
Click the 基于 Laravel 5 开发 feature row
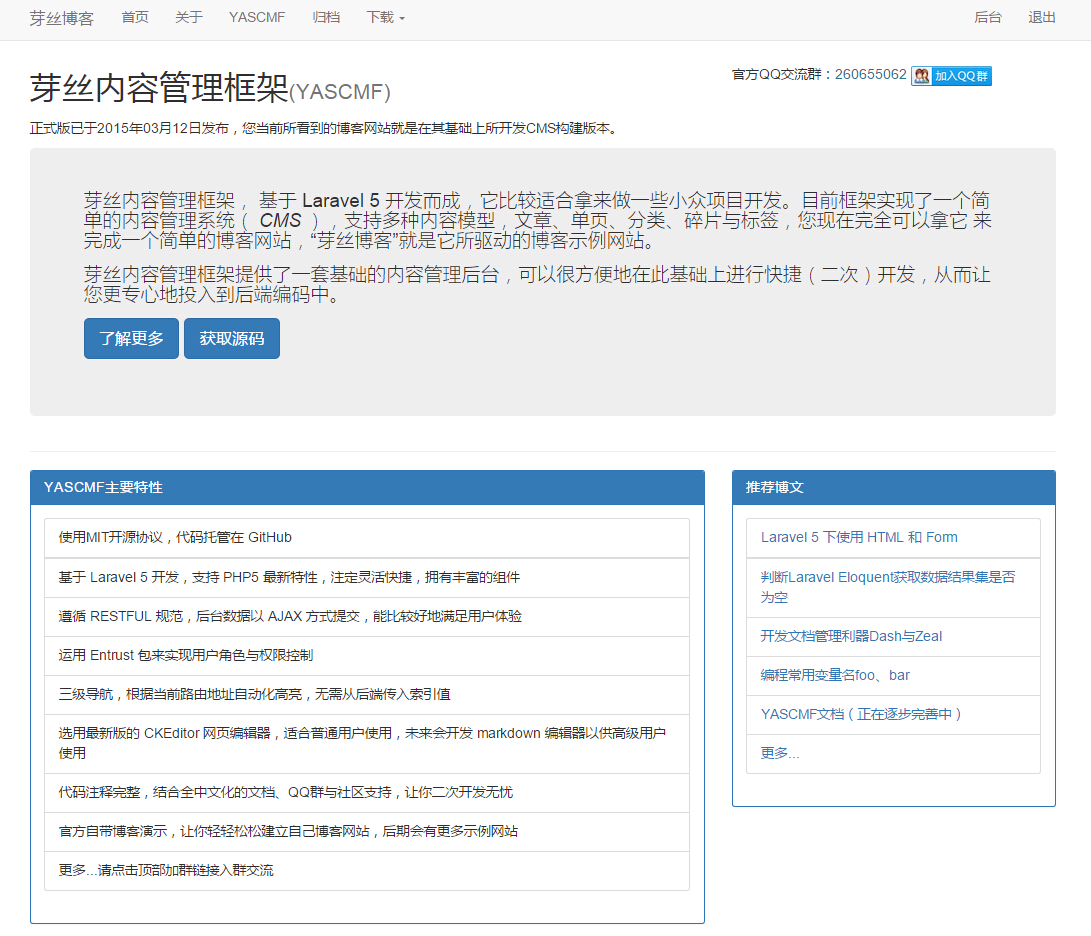click(x=367, y=578)
